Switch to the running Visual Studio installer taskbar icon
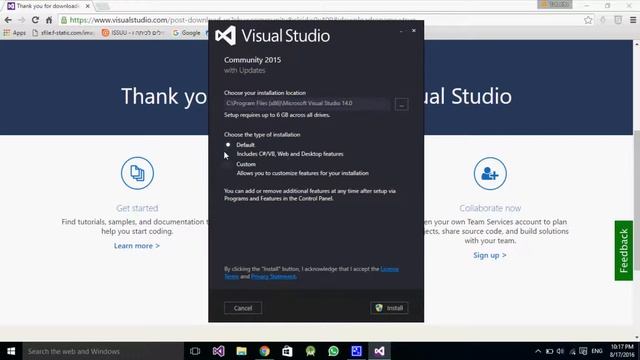This screenshot has height=360, width=640. tap(379, 351)
